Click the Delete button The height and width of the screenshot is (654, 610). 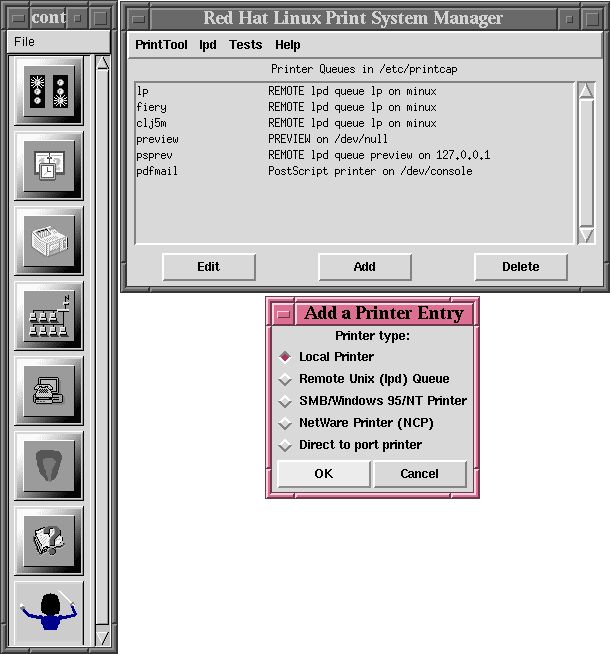coord(521,267)
